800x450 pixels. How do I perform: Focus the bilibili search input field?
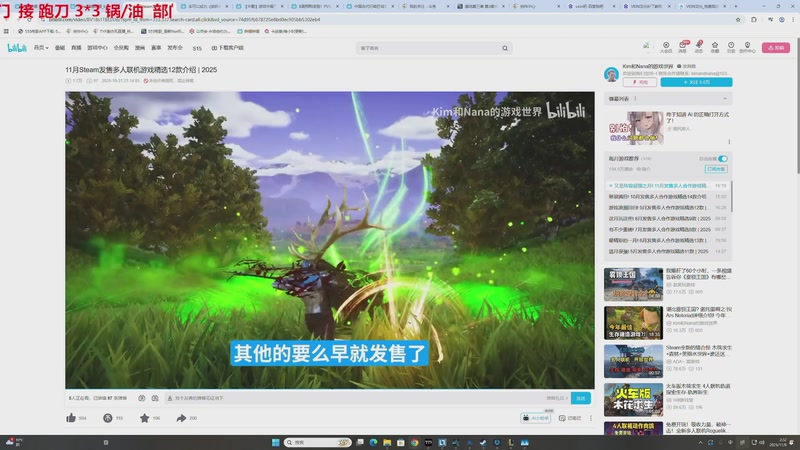coord(428,48)
